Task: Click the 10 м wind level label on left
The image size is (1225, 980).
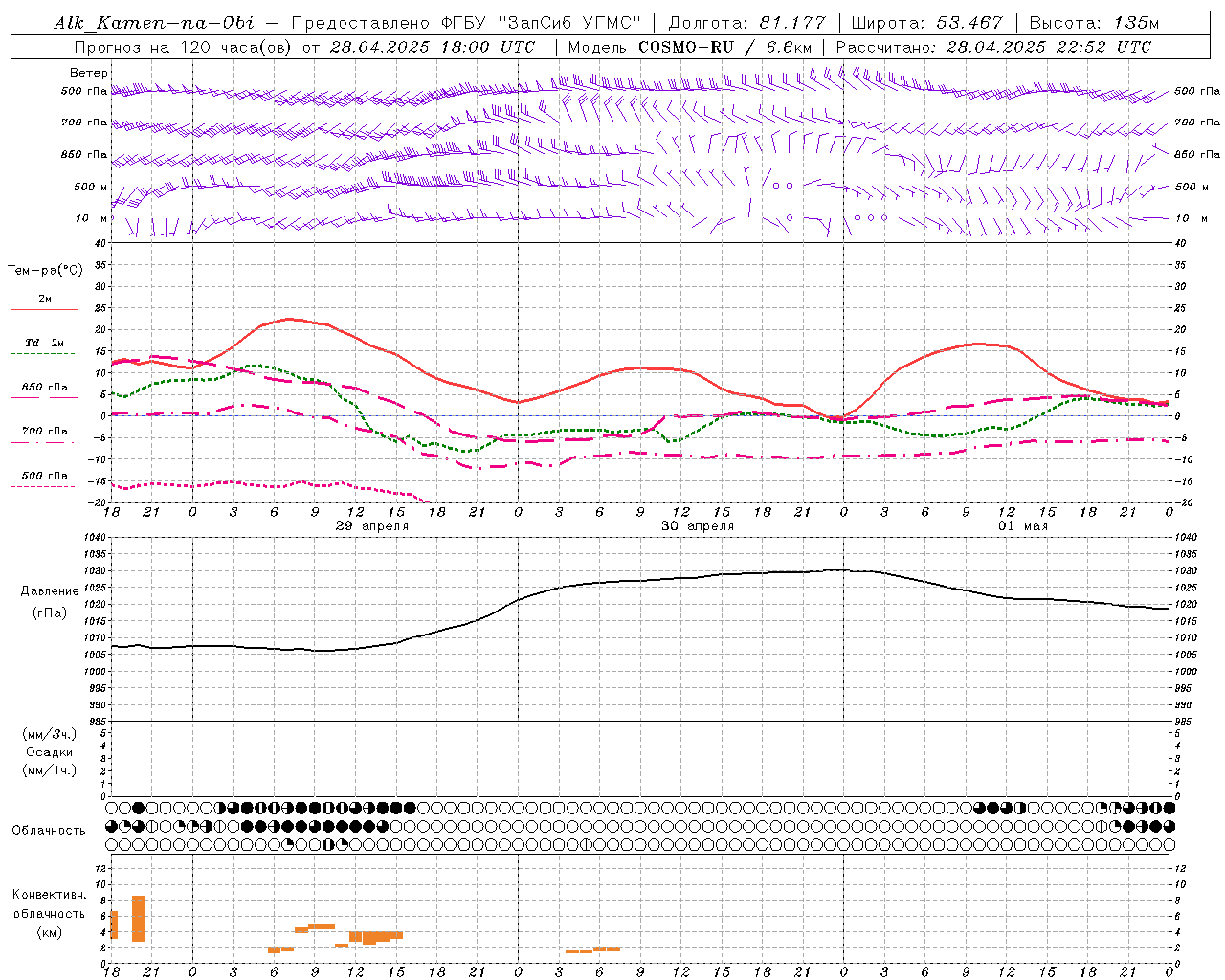Action: click(92, 218)
